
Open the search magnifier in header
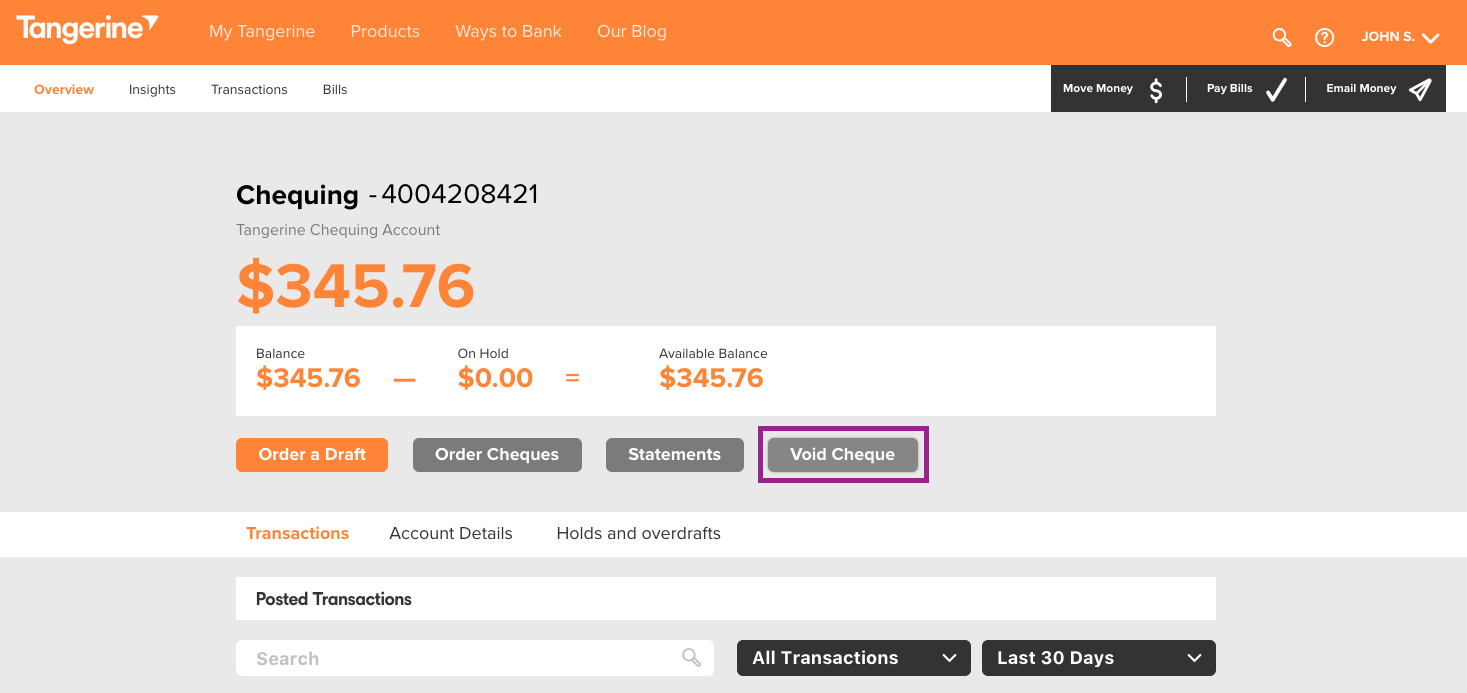point(1281,37)
